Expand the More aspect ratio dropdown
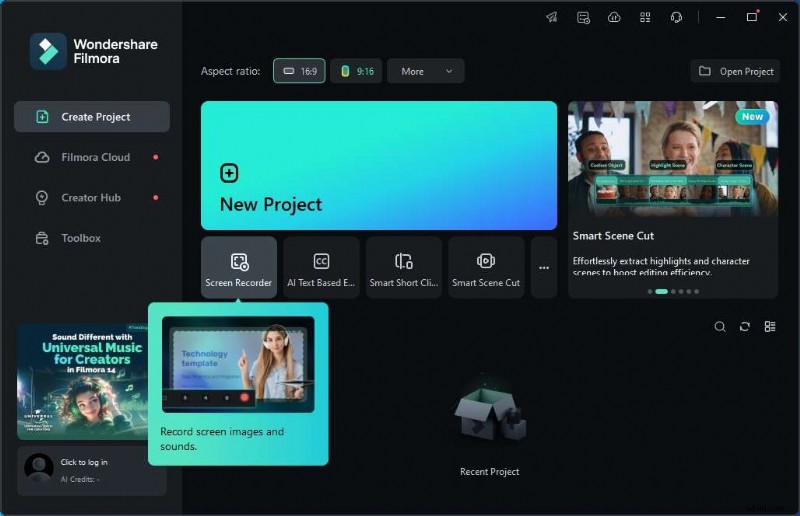 tap(426, 71)
